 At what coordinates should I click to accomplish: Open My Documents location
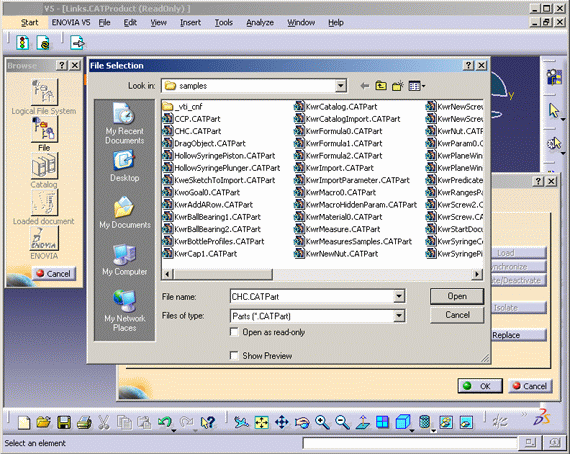pyautogui.click(x=125, y=213)
